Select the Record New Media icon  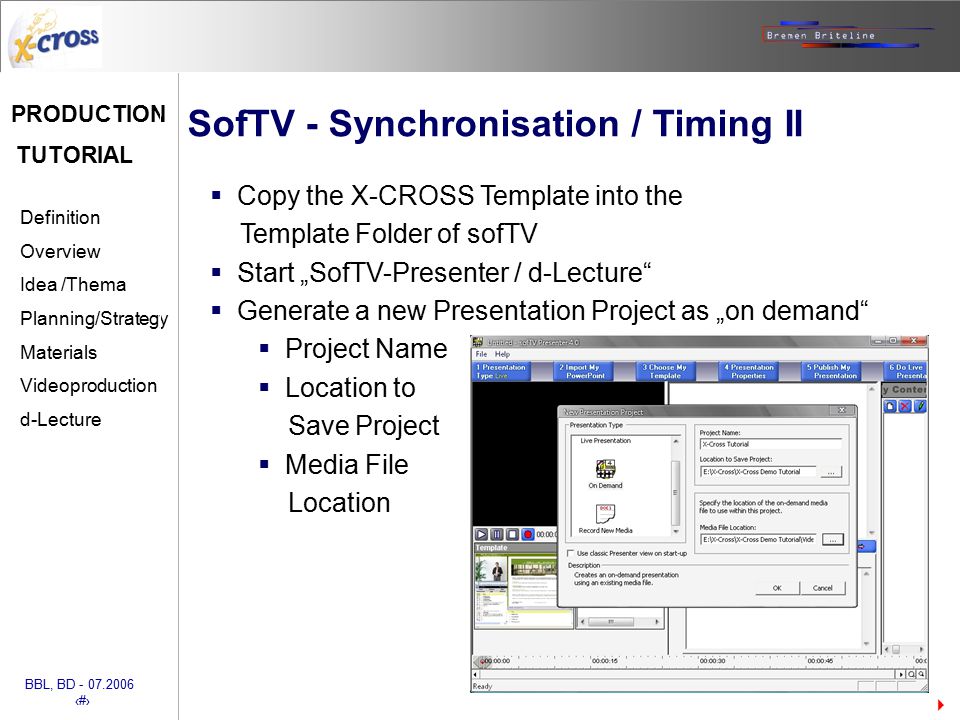(605, 512)
